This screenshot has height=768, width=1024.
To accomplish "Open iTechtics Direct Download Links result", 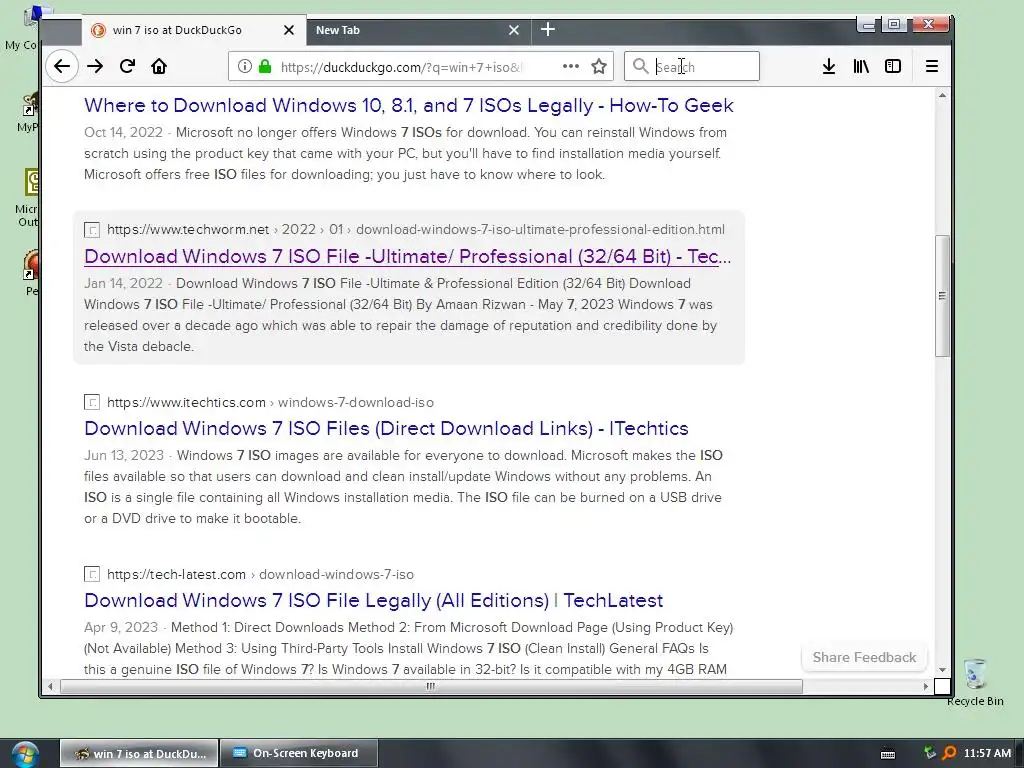I will (387, 428).
